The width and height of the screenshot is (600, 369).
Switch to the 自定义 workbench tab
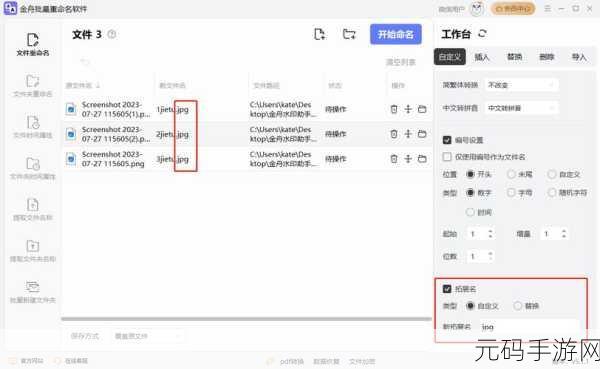[x=450, y=57]
